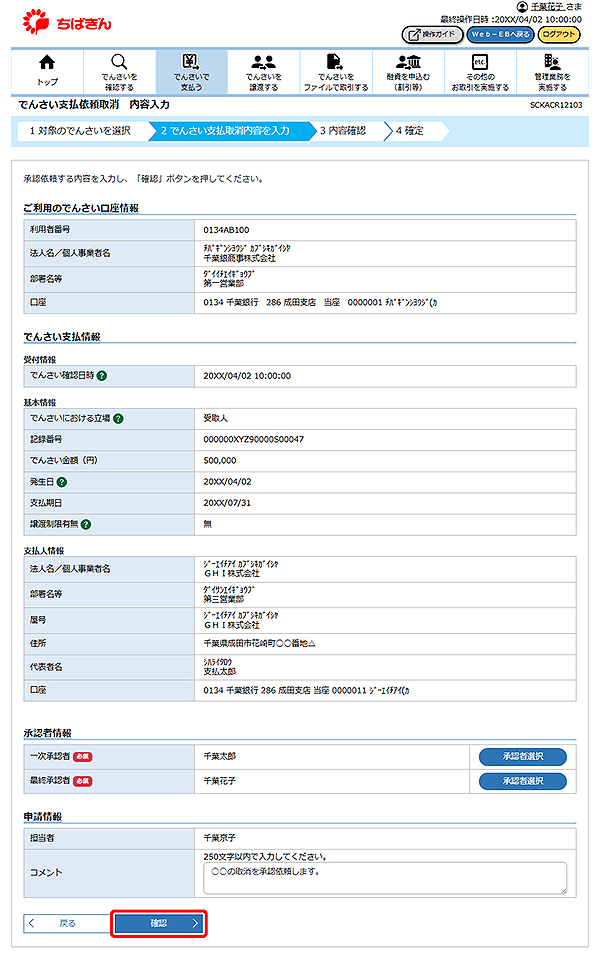Click 発生日 value 20XX/04/02
This screenshot has height=959, width=600.
click(x=227, y=482)
